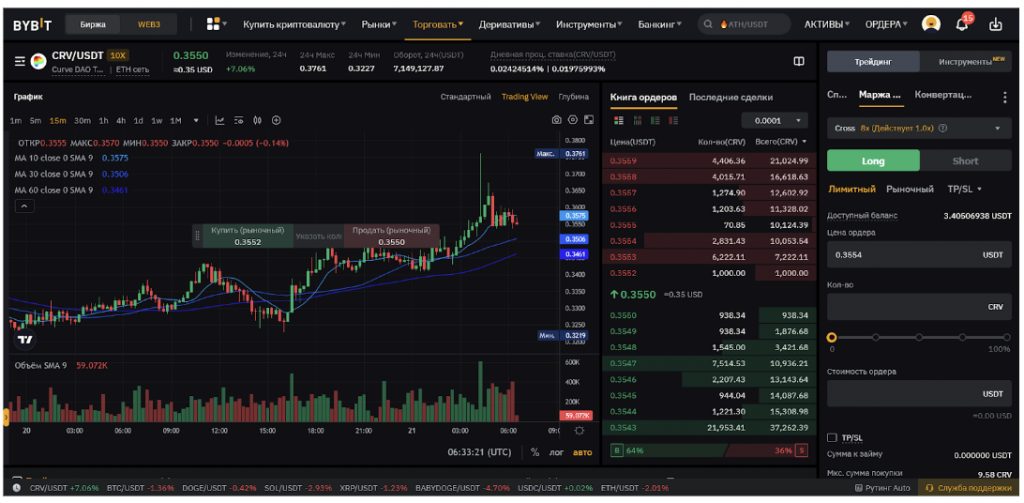Take chart snapshot with camera icon
The height and width of the screenshot is (503, 1024).
coord(557,120)
